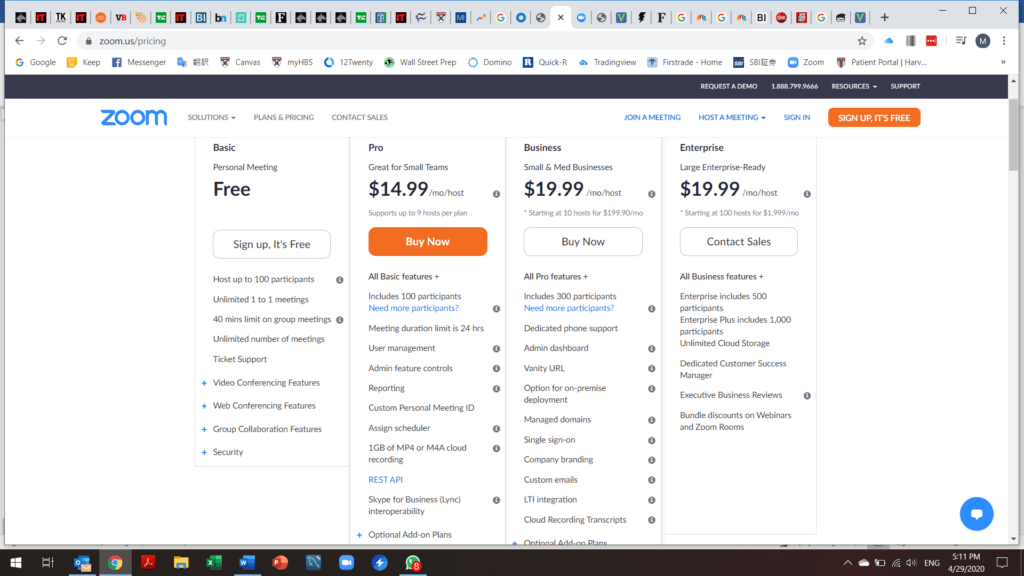The image size is (1024, 576).
Task: Expand the Security features section
Action: tap(228, 452)
